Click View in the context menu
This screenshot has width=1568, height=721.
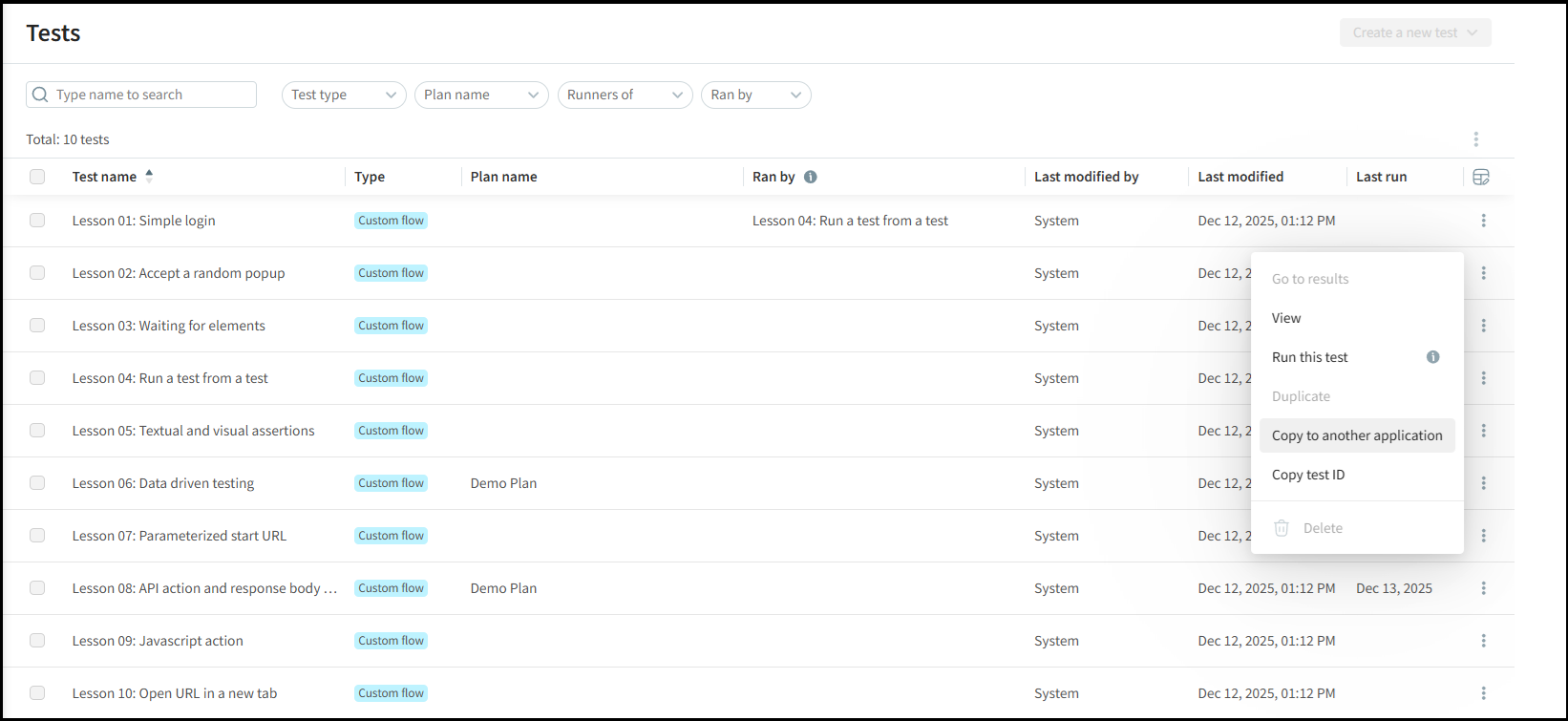pos(1286,318)
